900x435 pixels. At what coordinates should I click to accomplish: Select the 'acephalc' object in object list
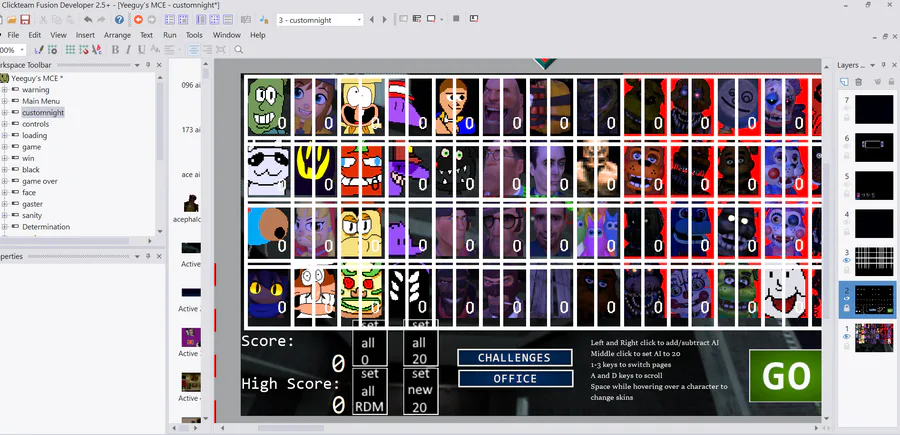coord(188,209)
